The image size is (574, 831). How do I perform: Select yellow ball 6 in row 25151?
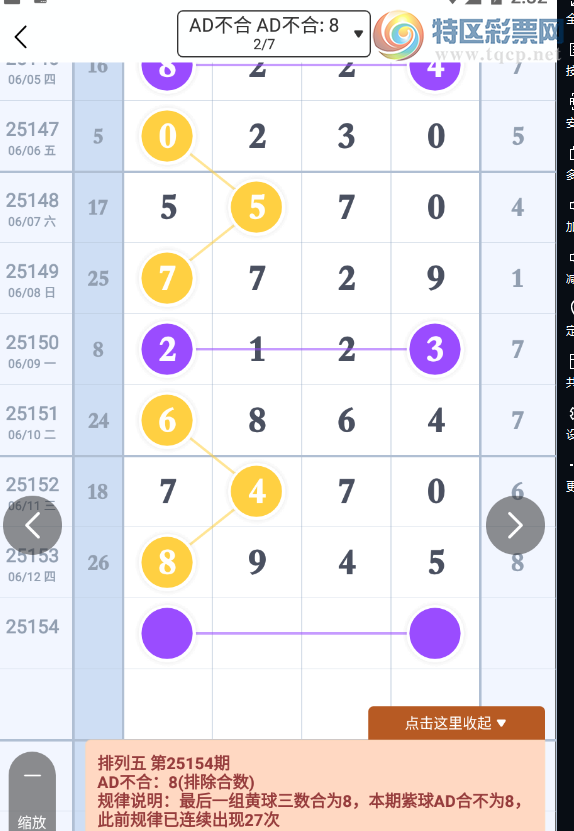coord(167,420)
